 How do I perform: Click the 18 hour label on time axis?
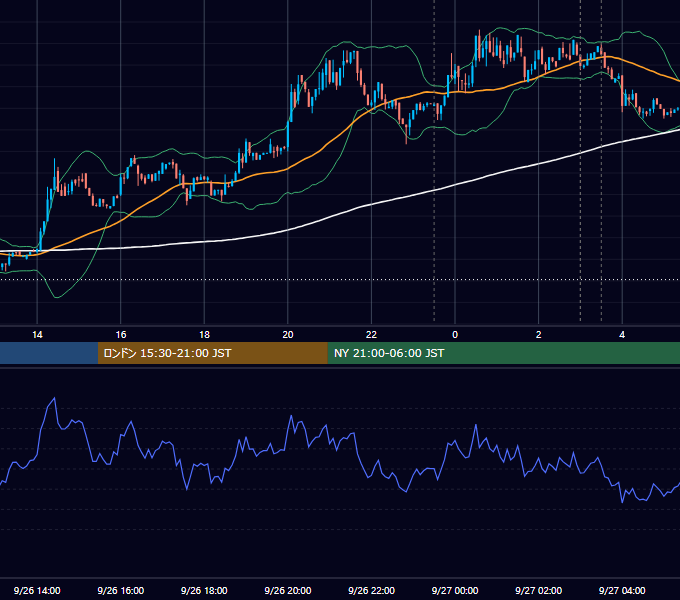[204, 335]
